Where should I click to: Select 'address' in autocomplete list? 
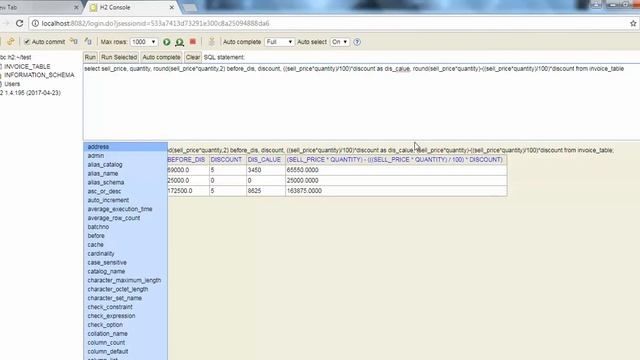[x=126, y=147]
